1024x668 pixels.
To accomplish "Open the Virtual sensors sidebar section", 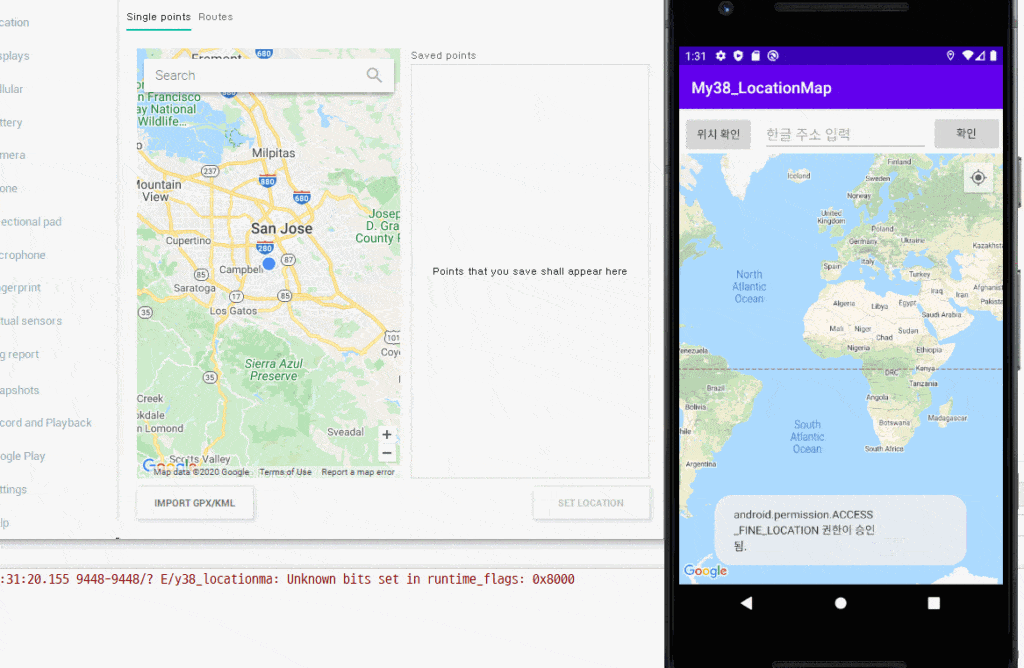I will [x=31, y=321].
